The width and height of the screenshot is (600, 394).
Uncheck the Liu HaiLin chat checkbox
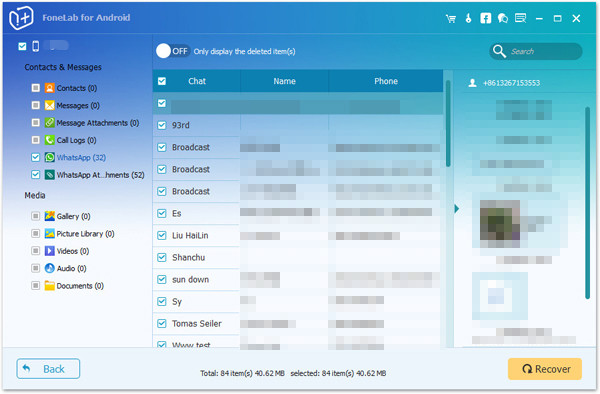coord(162,235)
